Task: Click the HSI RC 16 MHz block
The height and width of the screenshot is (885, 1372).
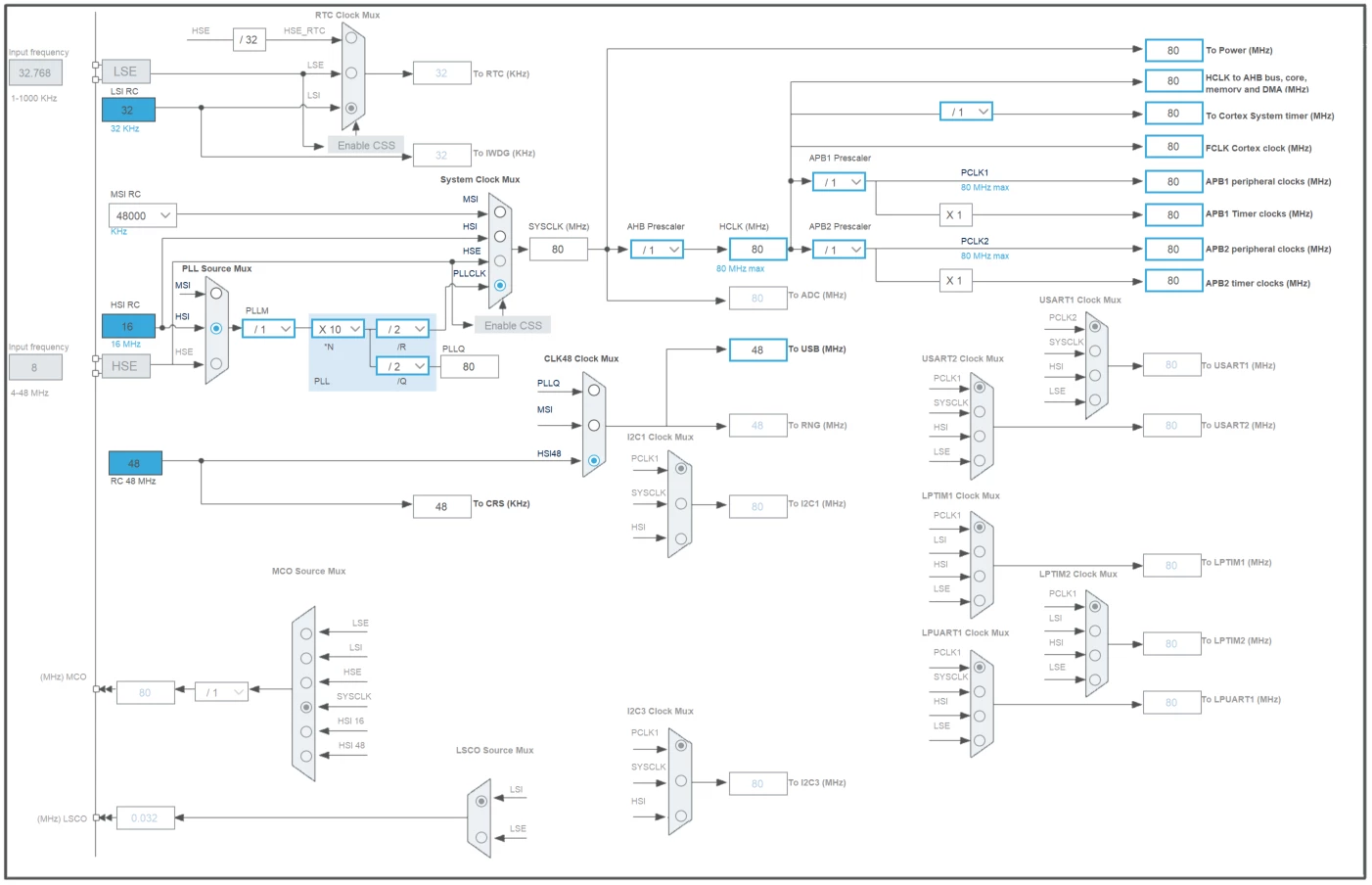Action: click(128, 326)
